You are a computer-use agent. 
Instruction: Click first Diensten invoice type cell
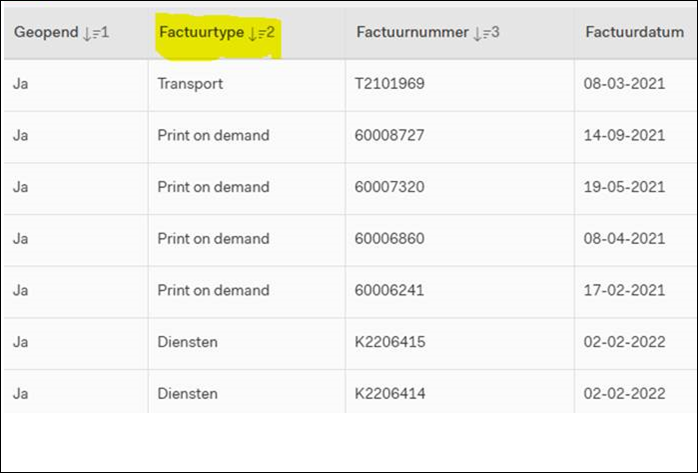187,342
